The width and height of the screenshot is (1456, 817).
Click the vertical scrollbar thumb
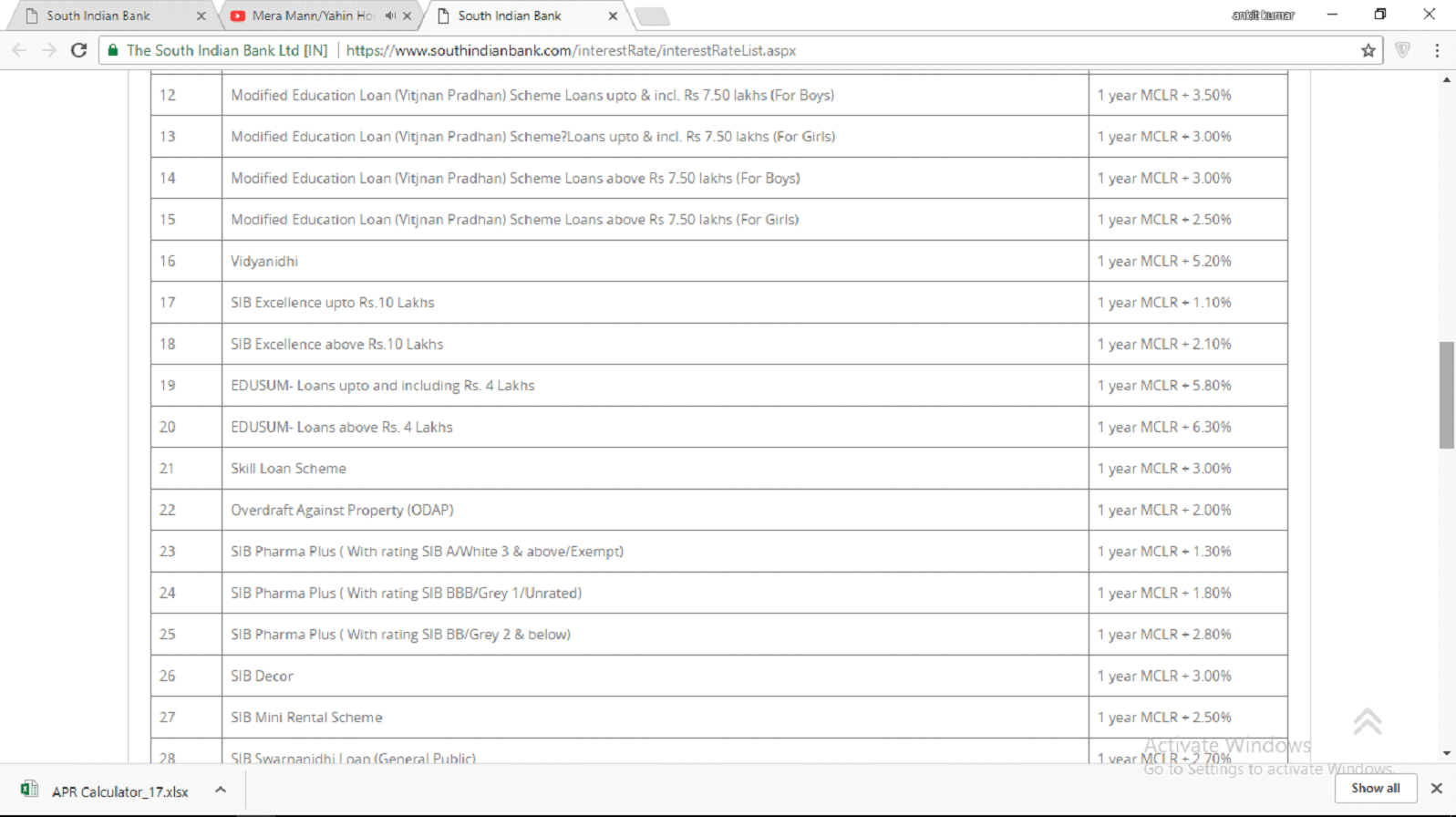pos(1447,395)
